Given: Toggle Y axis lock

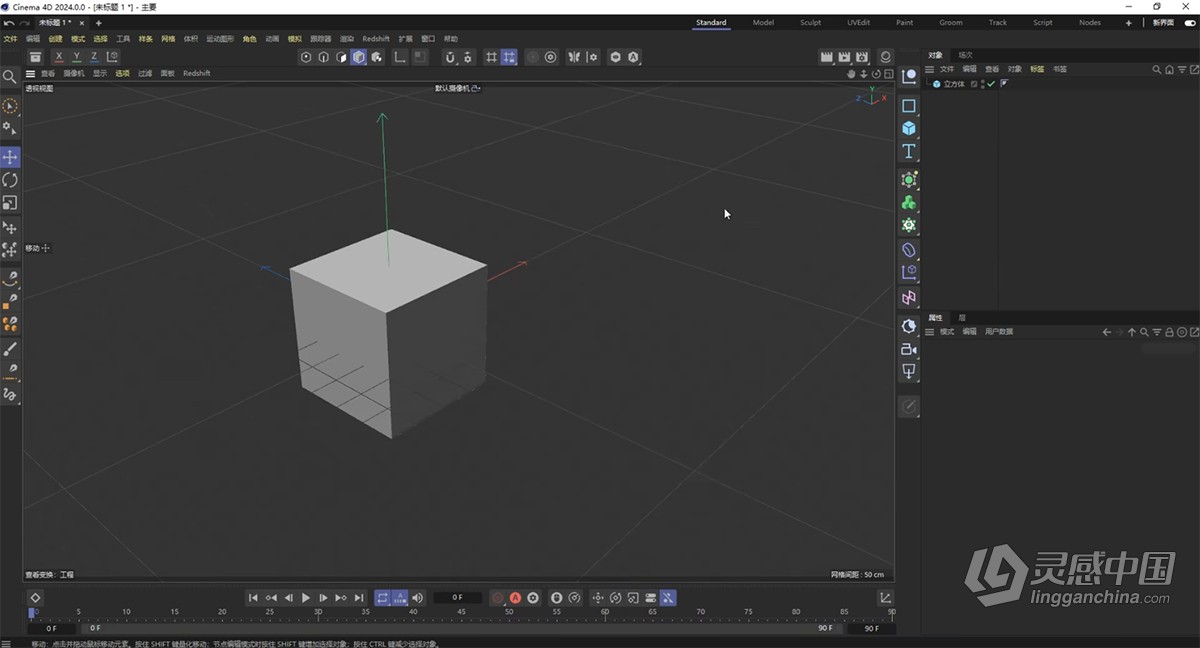Looking at the screenshot, I should click(77, 57).
